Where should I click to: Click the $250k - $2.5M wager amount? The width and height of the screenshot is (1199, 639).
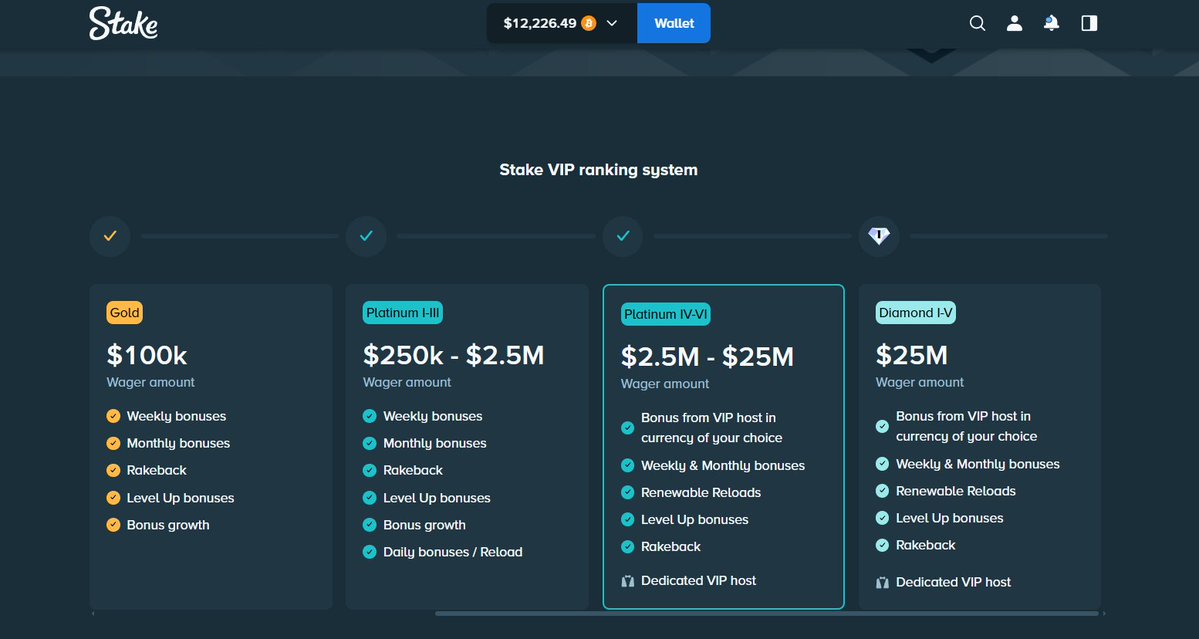[x=453, y=355]
